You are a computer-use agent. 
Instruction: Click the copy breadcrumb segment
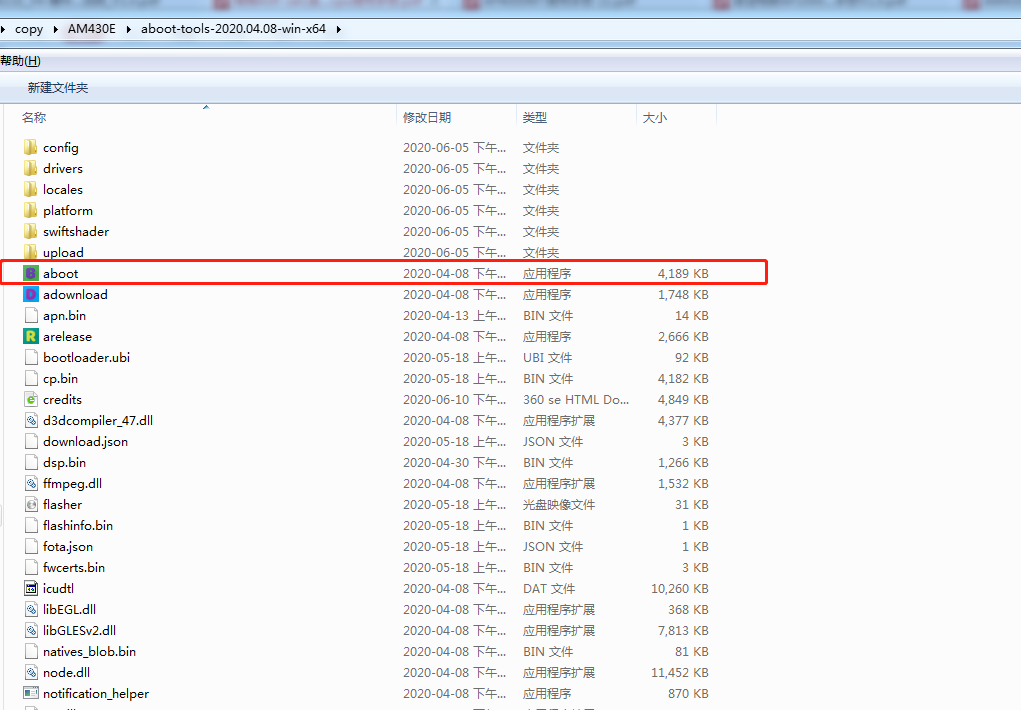tap(29, 29)
